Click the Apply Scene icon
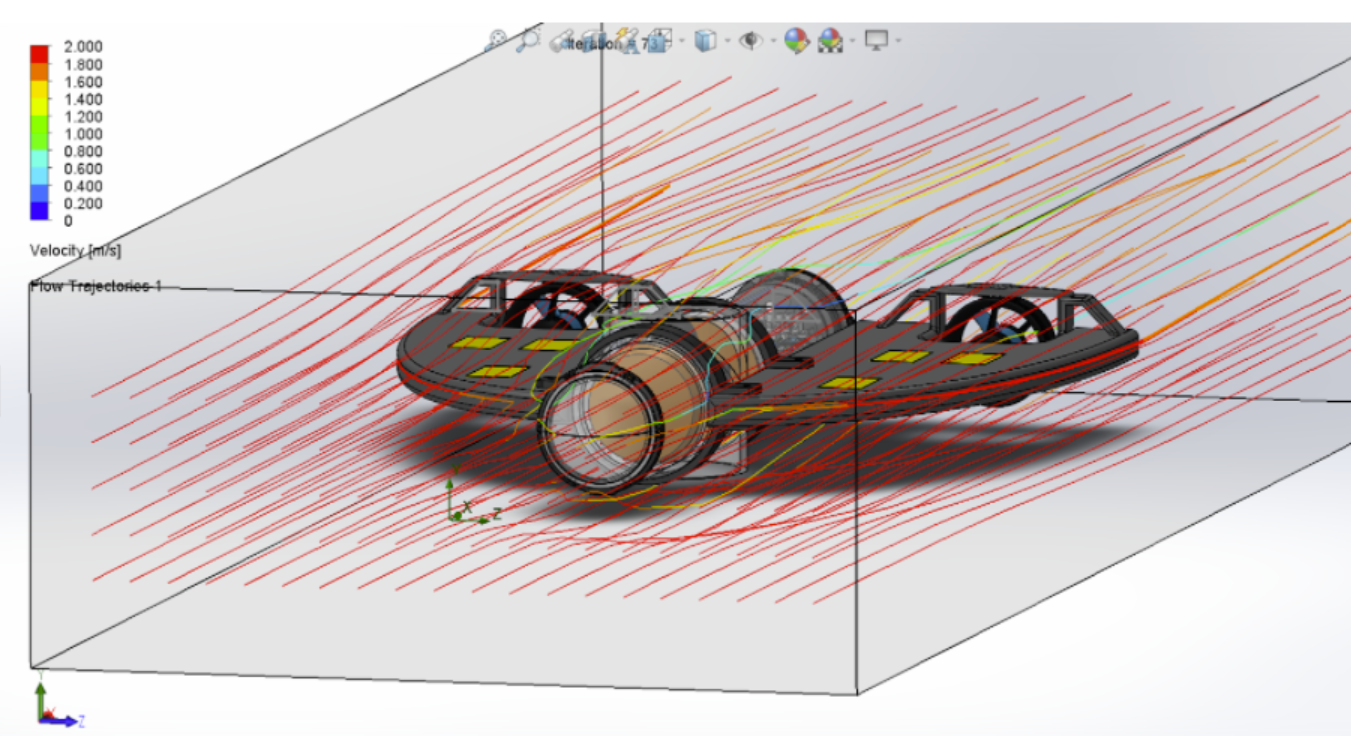The height and width of the screenshot is (736, 1351). pyautogui.click(x=830, y=41)
